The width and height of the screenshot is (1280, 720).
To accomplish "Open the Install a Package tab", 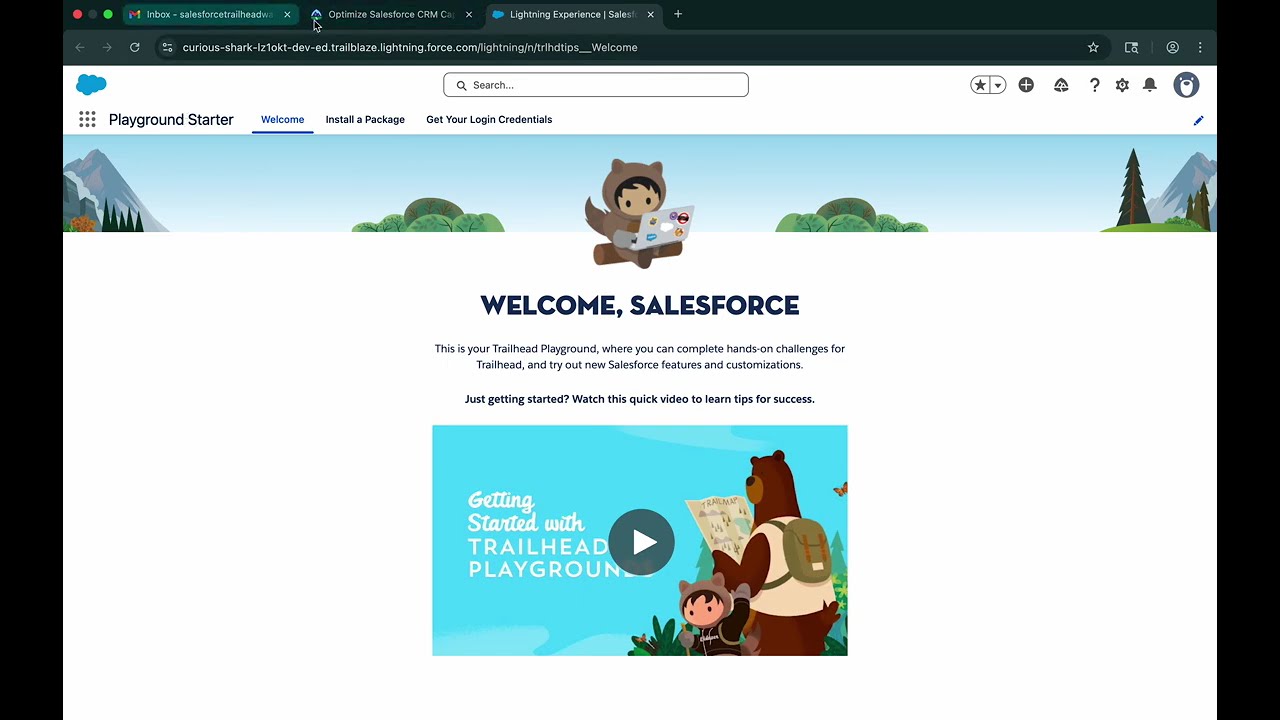I will (365, 119).
